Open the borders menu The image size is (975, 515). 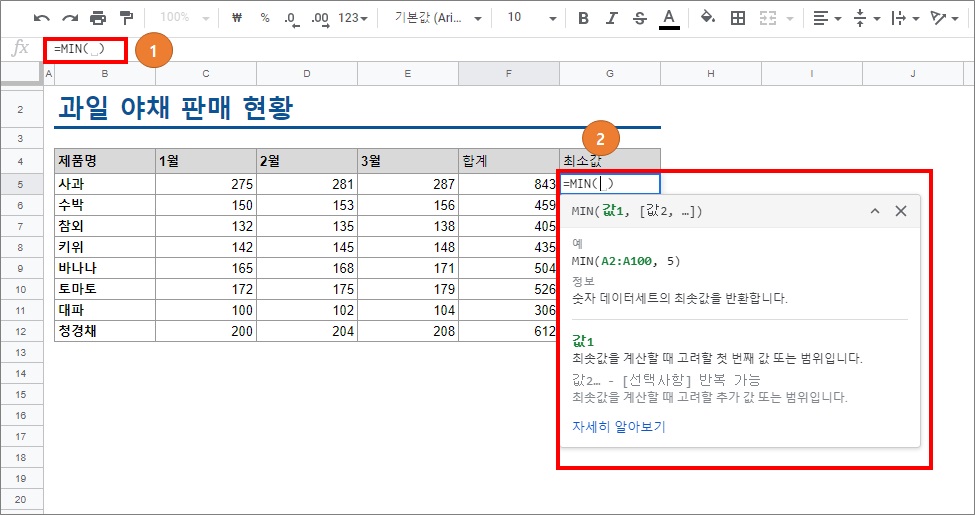point(738,18)
